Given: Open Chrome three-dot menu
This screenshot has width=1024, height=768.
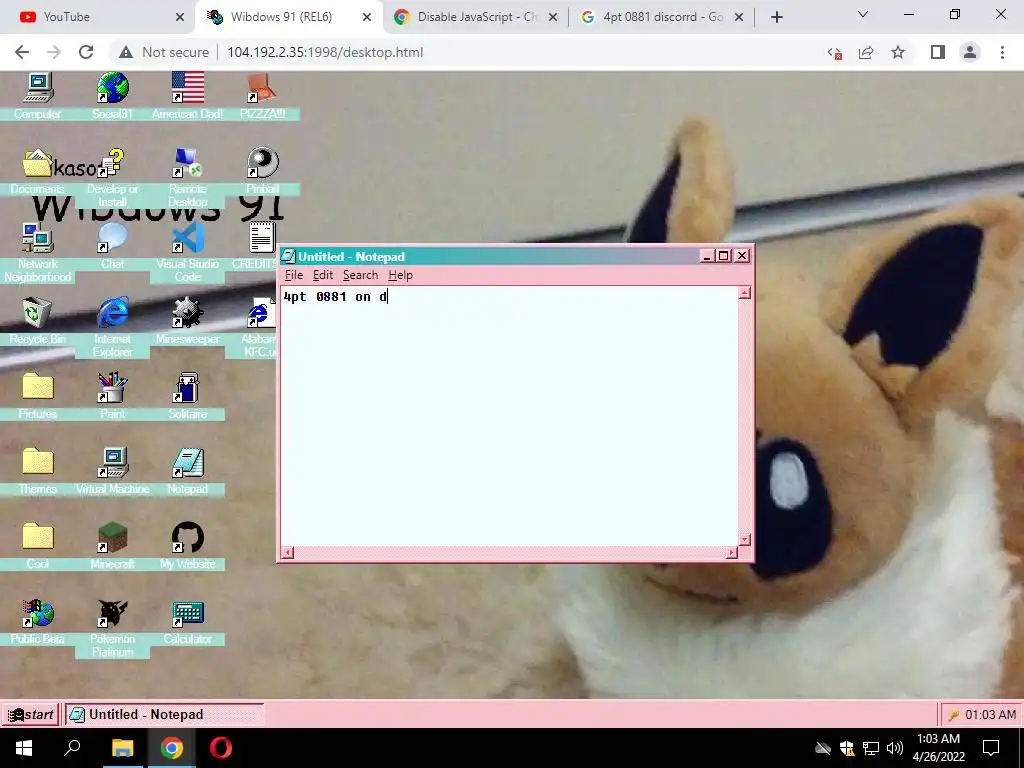Looking at the screenshot, I should pyautogui.click(x=1002, y=52).
